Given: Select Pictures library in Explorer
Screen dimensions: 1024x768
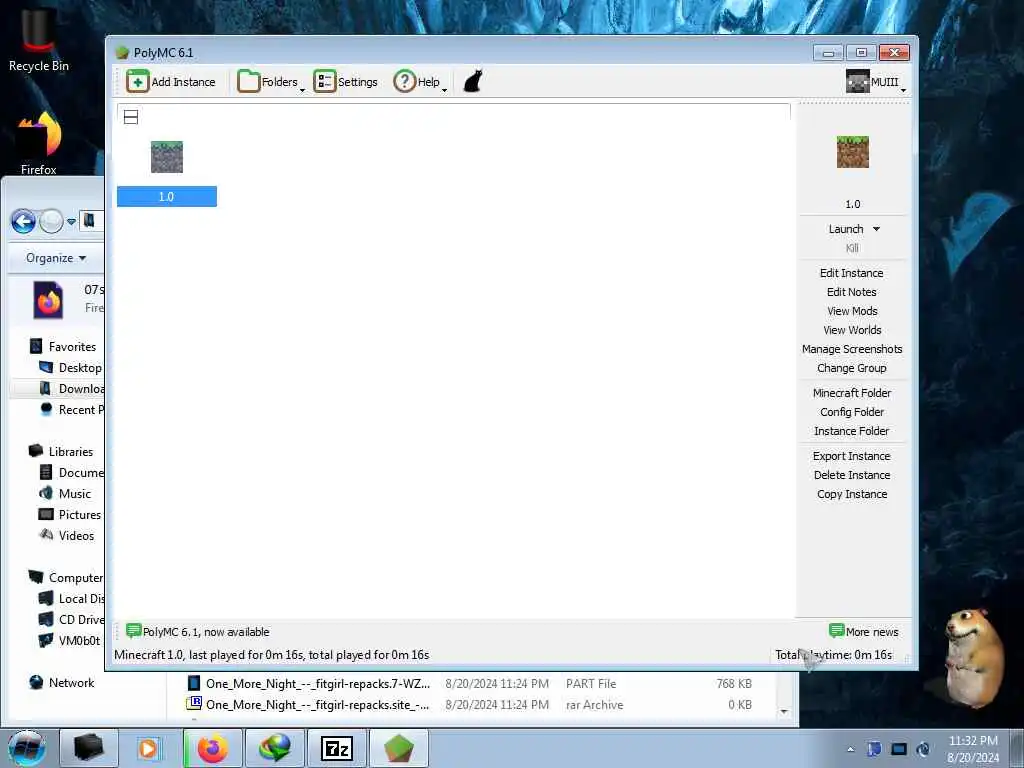Looking at the screenshot, I should pyautogui.click(x=70, y=515).
